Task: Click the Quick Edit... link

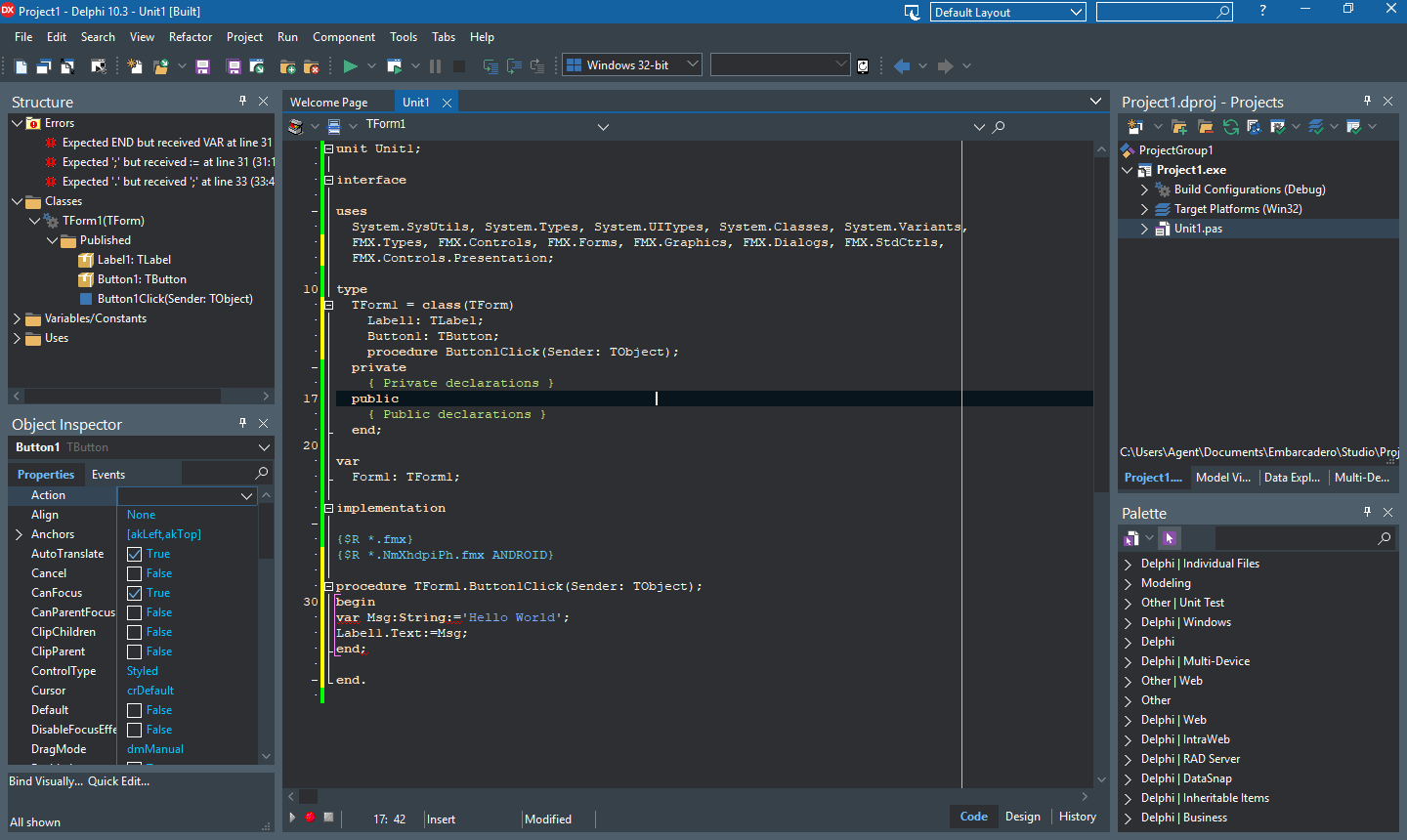Action: 119,781
